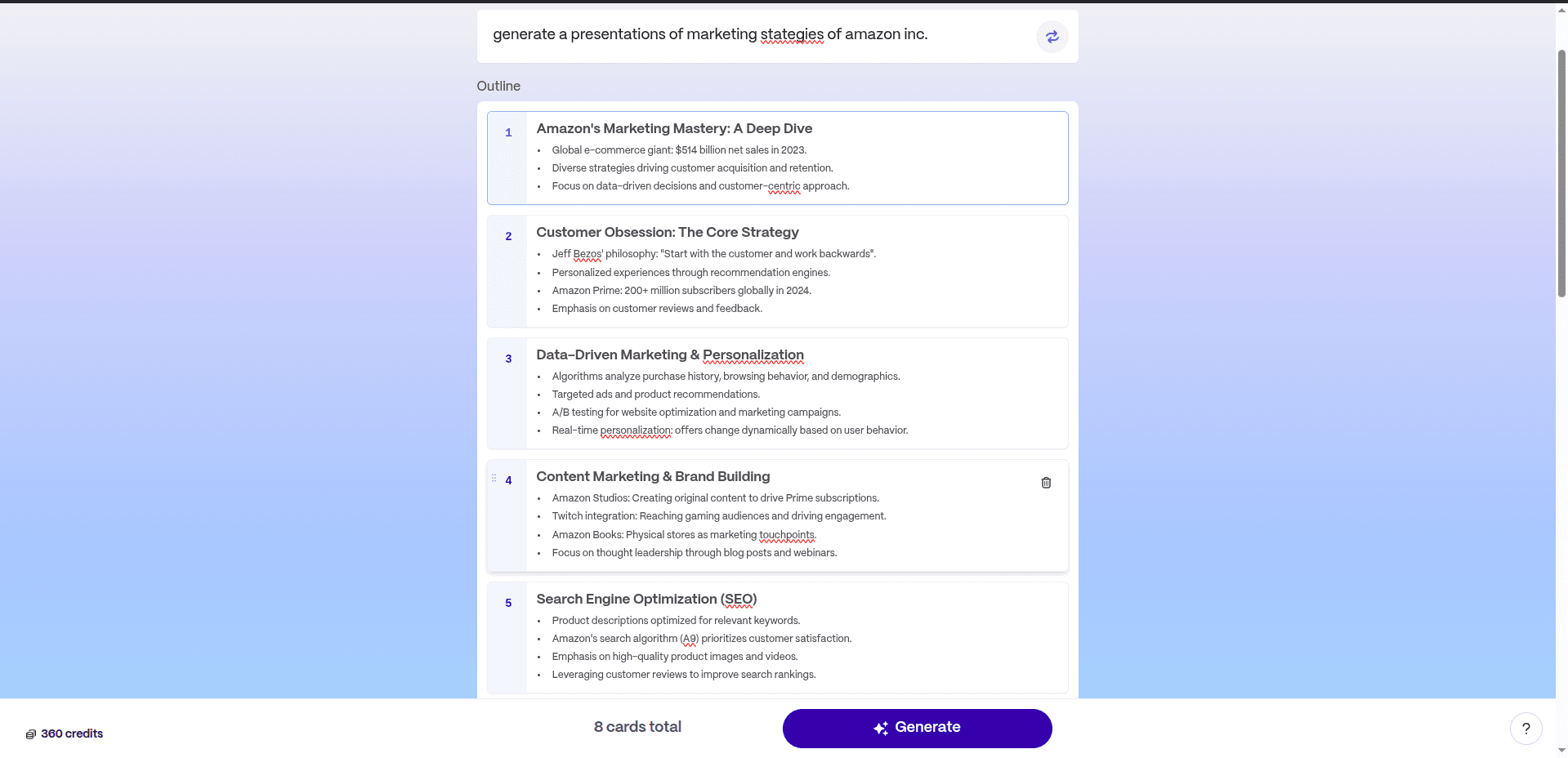Click the scrollbar up arrow
Screen dimensions: 1568x758
(x=1561, y=10)
